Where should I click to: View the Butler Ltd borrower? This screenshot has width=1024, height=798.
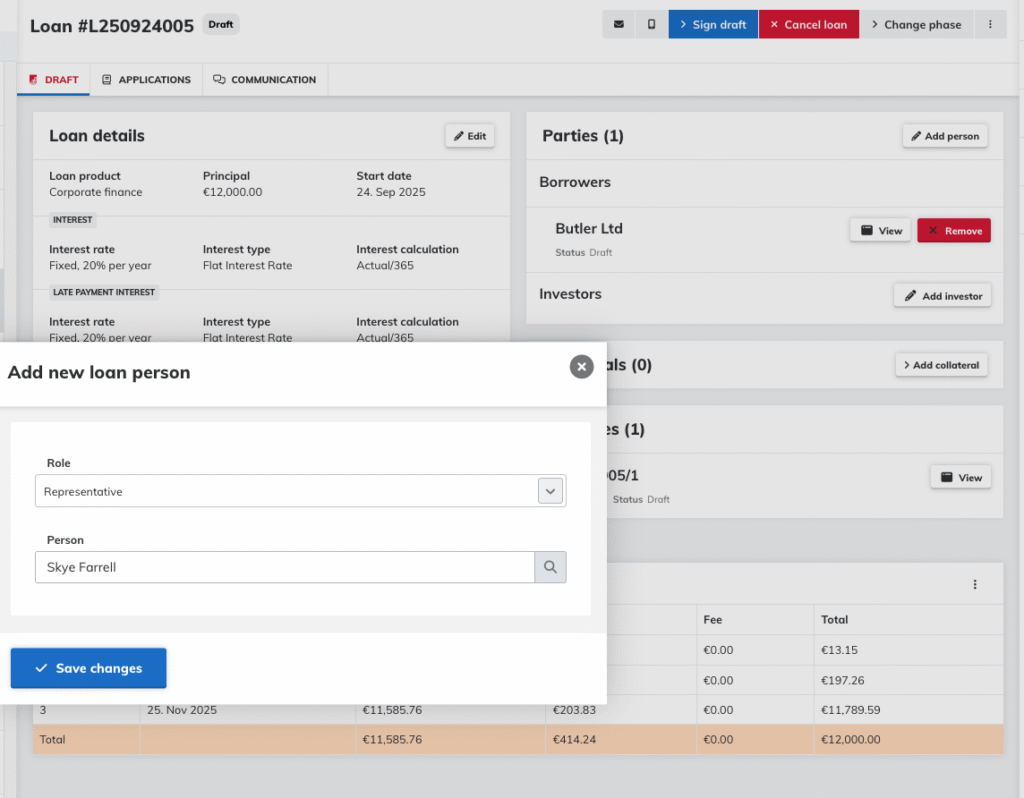880,231
